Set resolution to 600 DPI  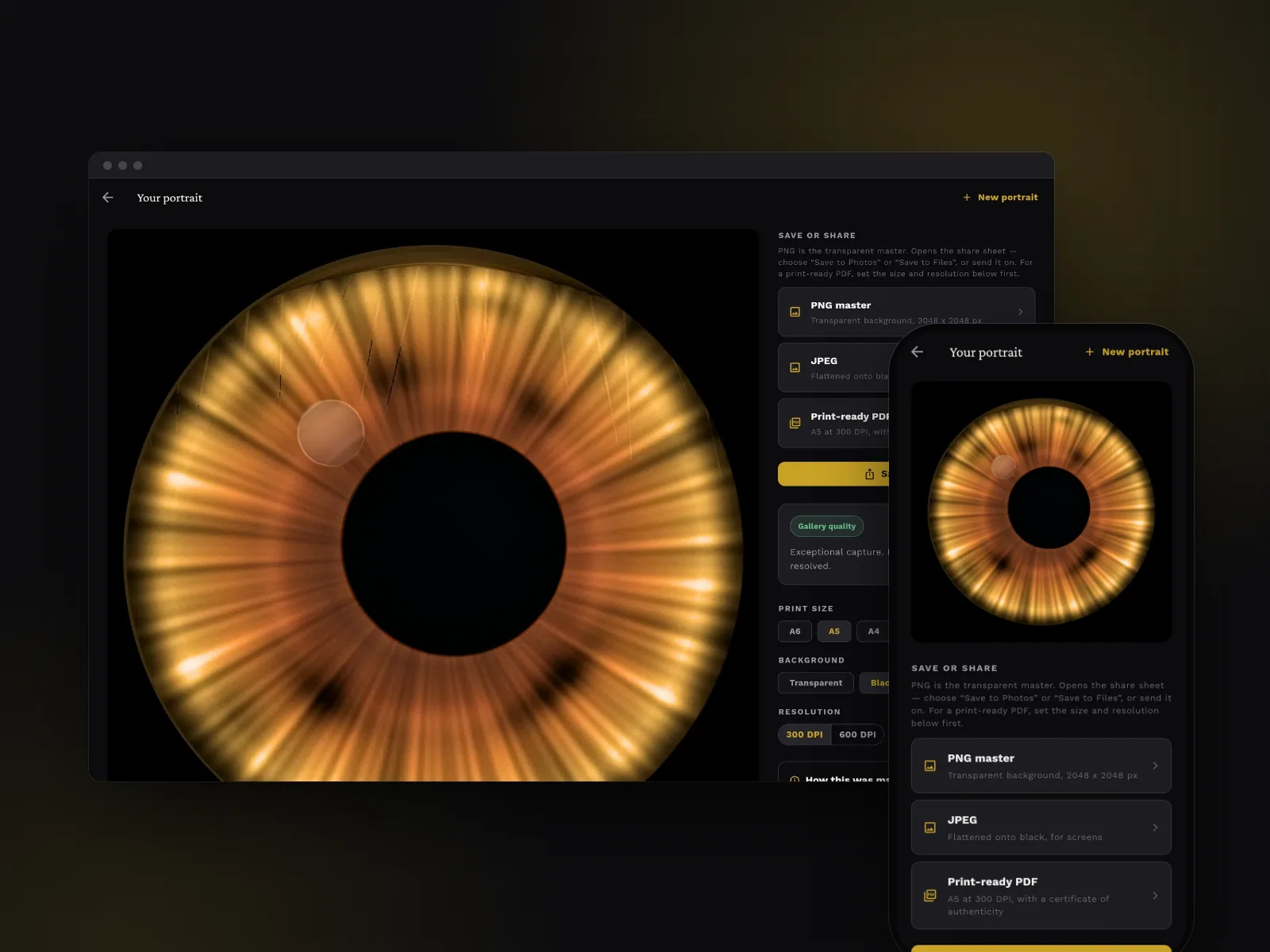[857, 735]
